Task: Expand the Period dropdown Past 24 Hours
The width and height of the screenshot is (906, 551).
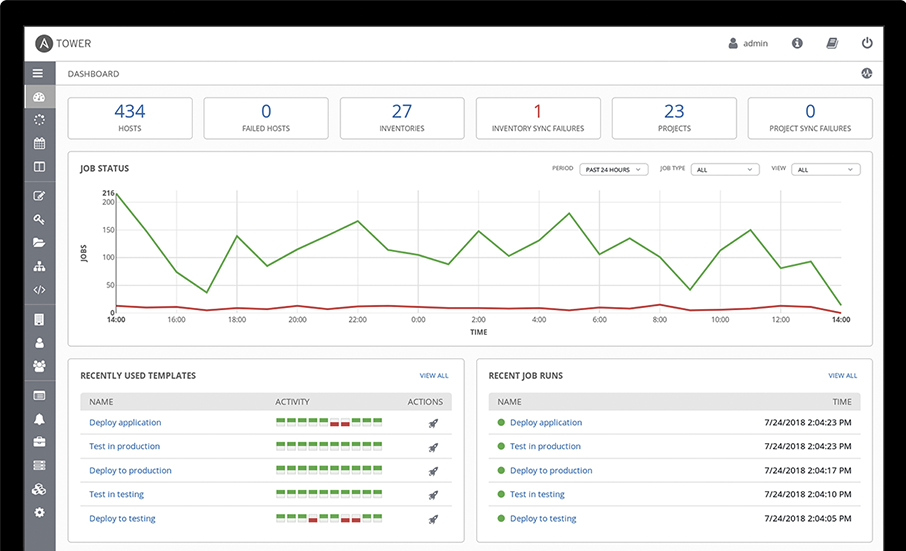Action: pyautogui.click(x=614, y=170)
